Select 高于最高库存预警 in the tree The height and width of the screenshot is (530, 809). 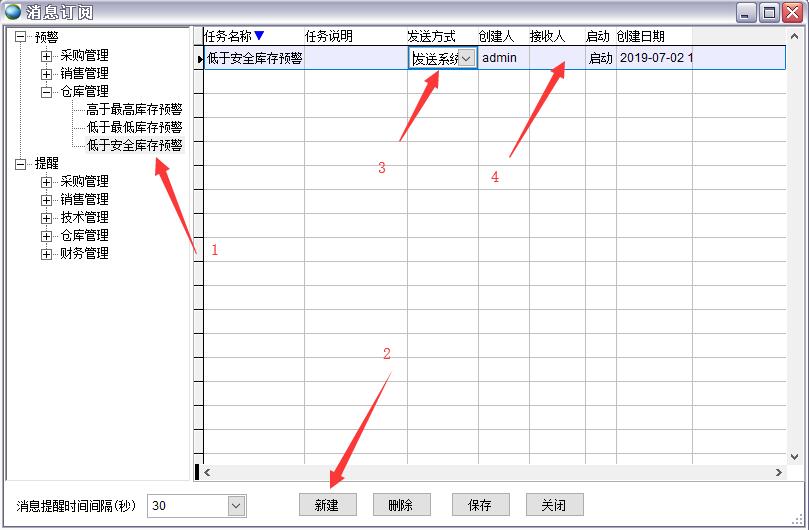(134, 109)
